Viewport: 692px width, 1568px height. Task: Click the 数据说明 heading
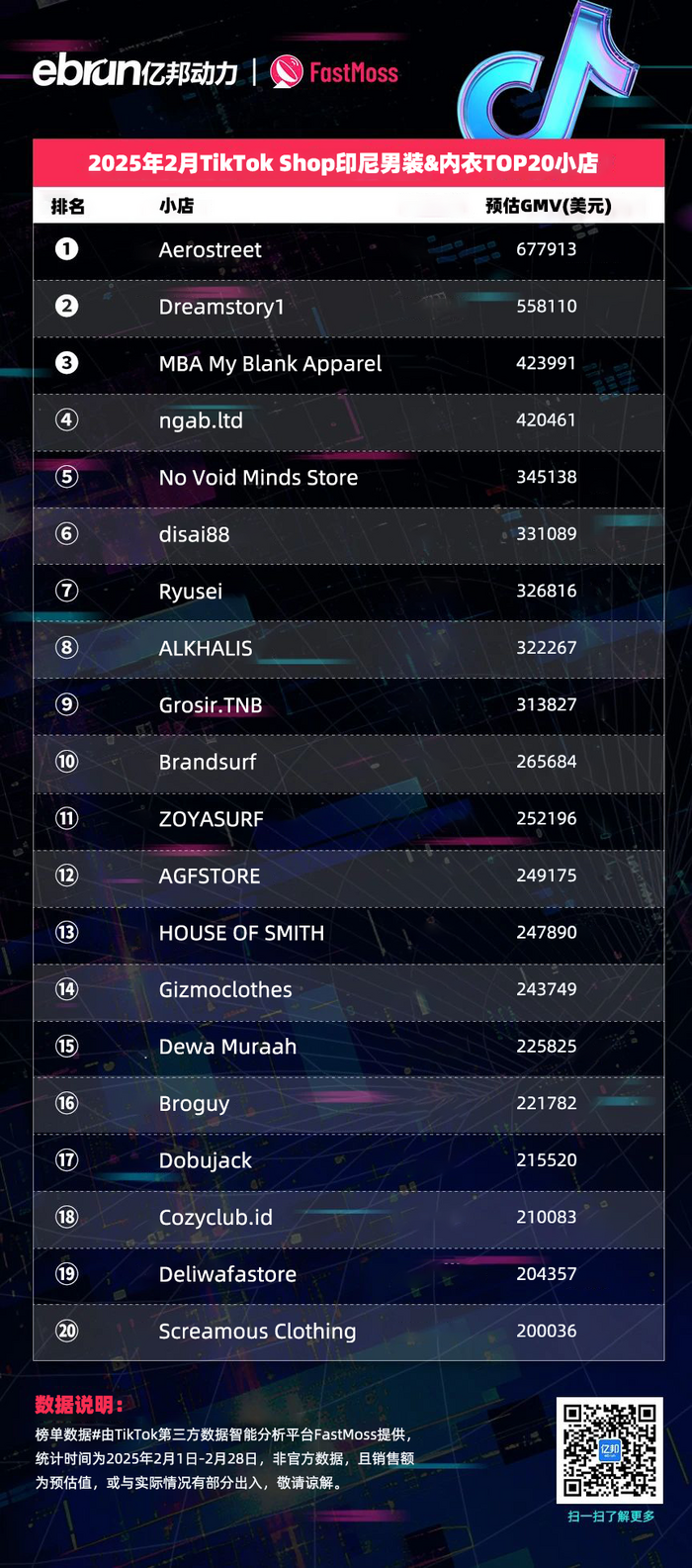pos(79,1405)
